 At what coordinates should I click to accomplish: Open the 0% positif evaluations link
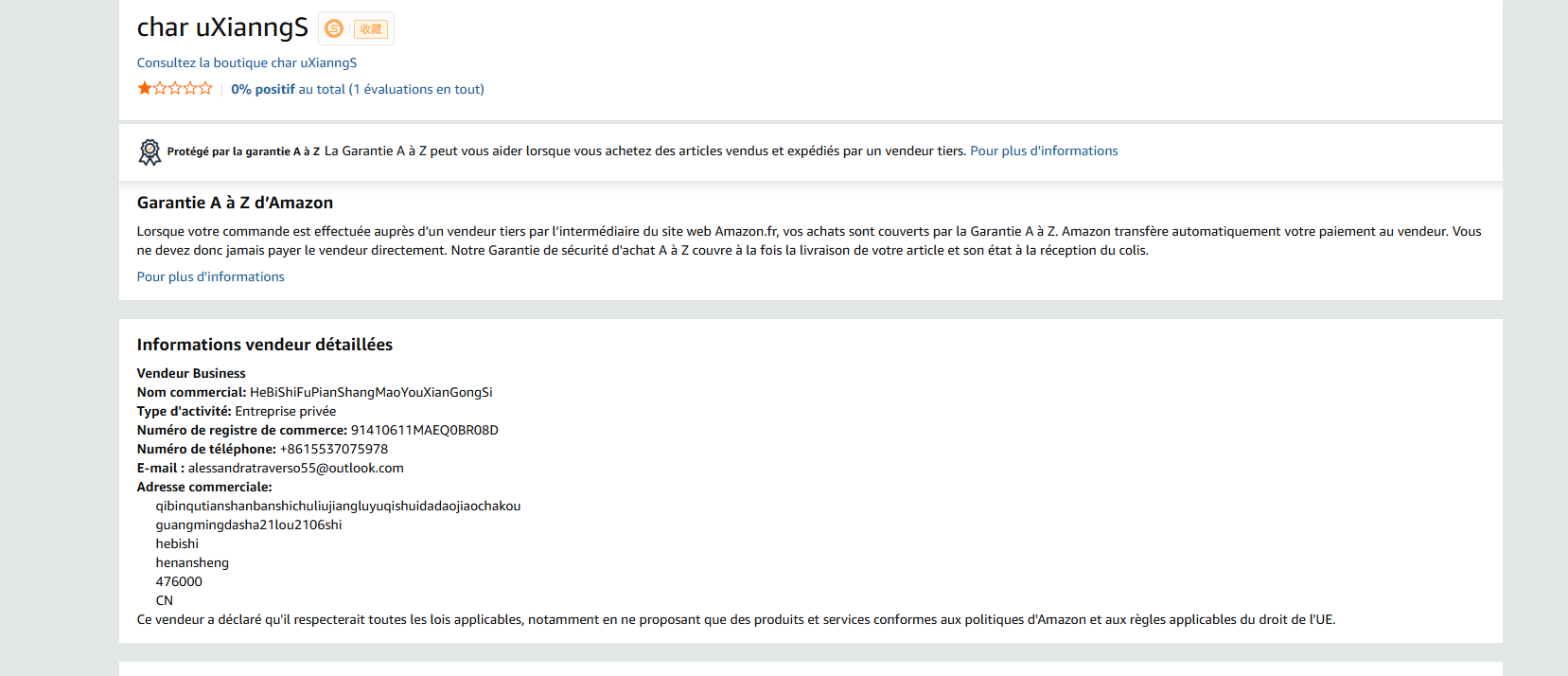coord(358,89)
